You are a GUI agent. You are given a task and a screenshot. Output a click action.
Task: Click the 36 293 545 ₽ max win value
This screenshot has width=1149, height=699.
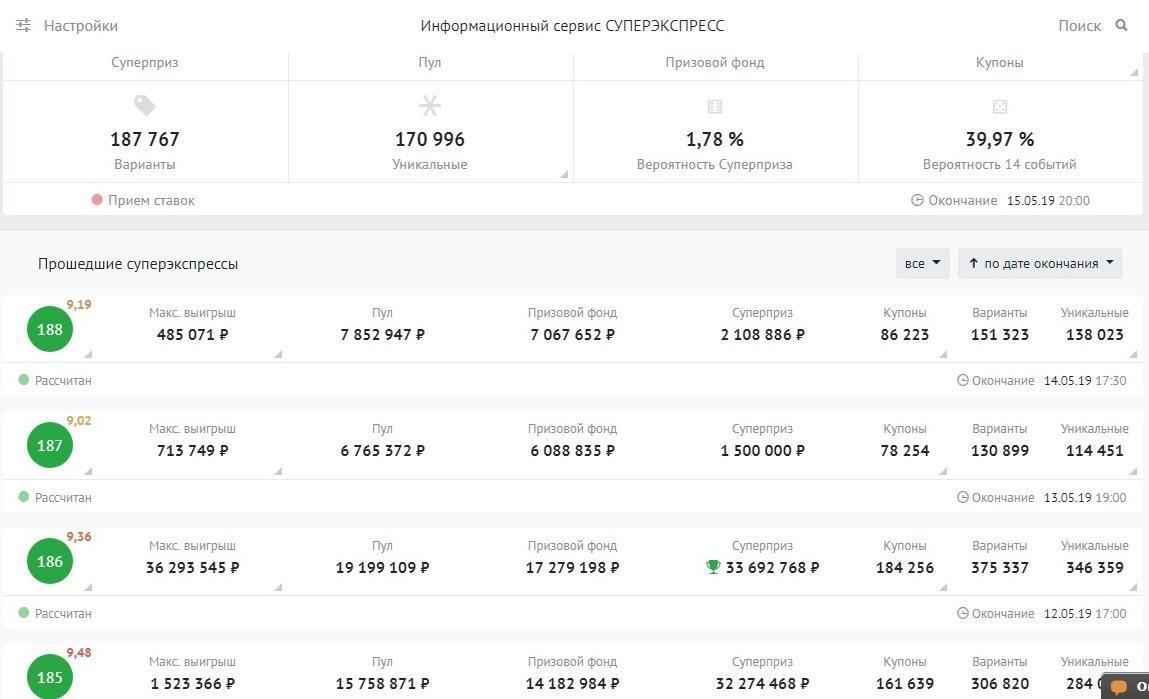(192, 568)
